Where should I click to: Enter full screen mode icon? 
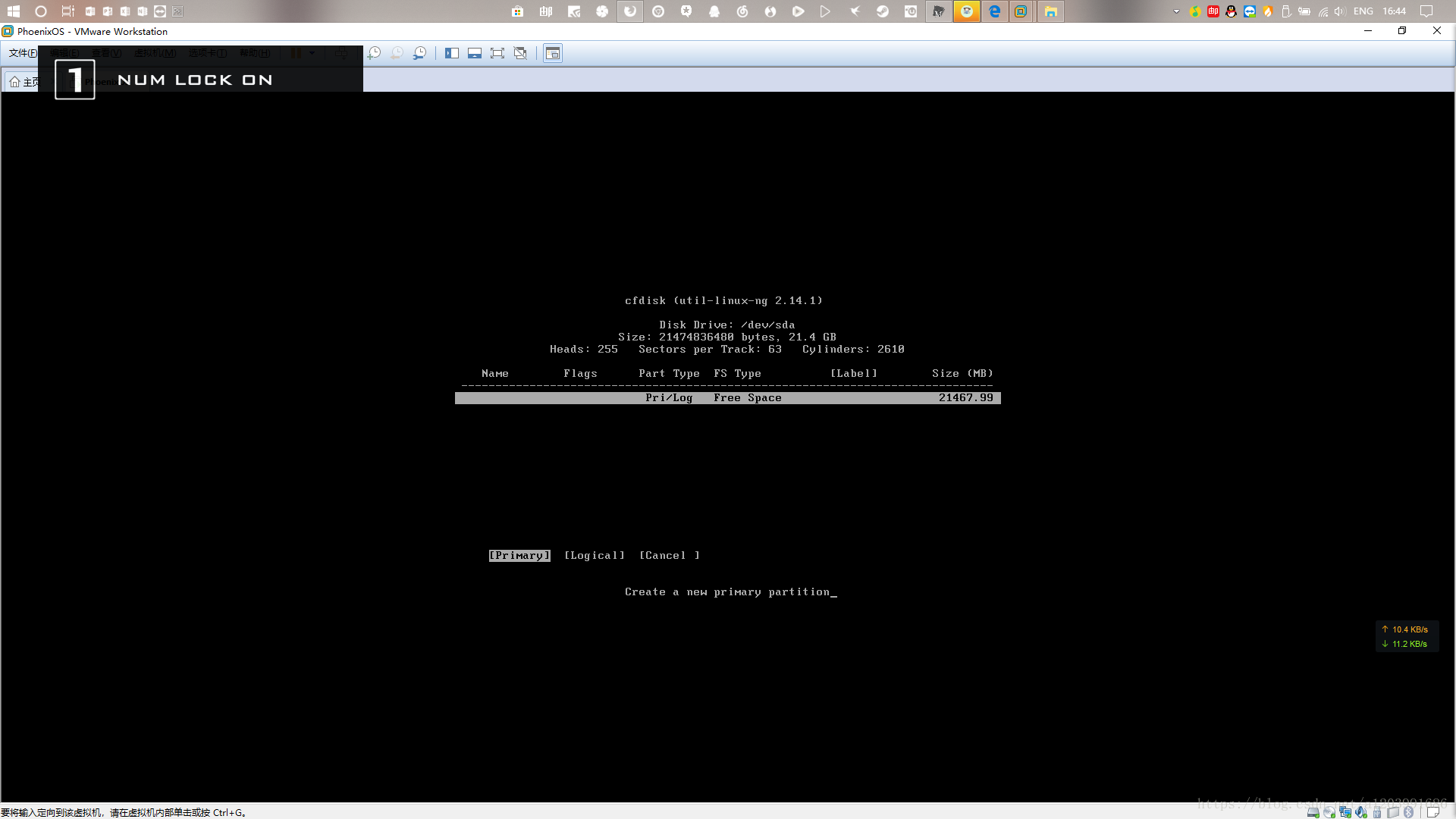(497, 53)
